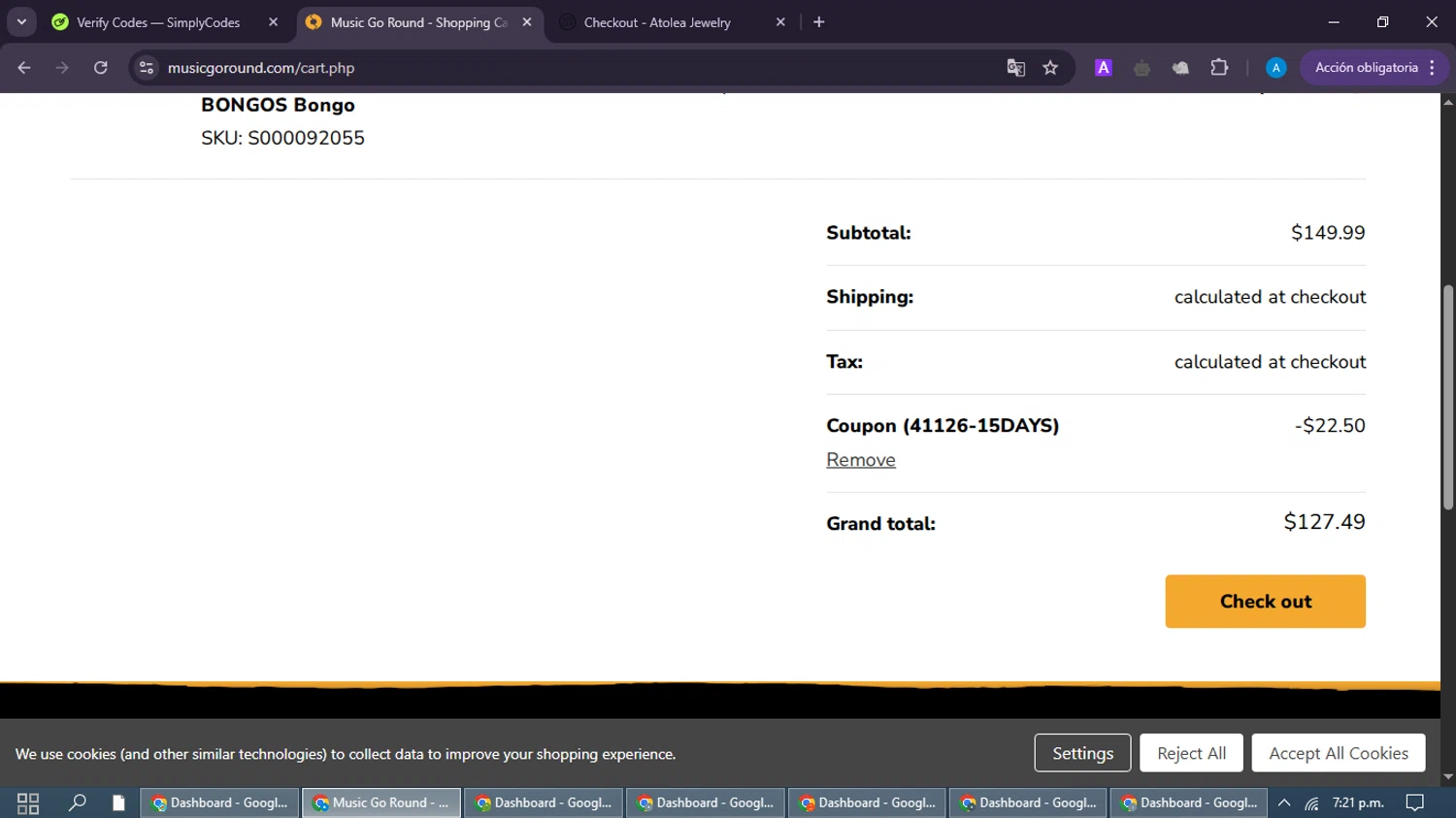Bookmark this page with the star icon
Screen dimensions: 1456x818
pyautogui.click(x=1050, y=68)
